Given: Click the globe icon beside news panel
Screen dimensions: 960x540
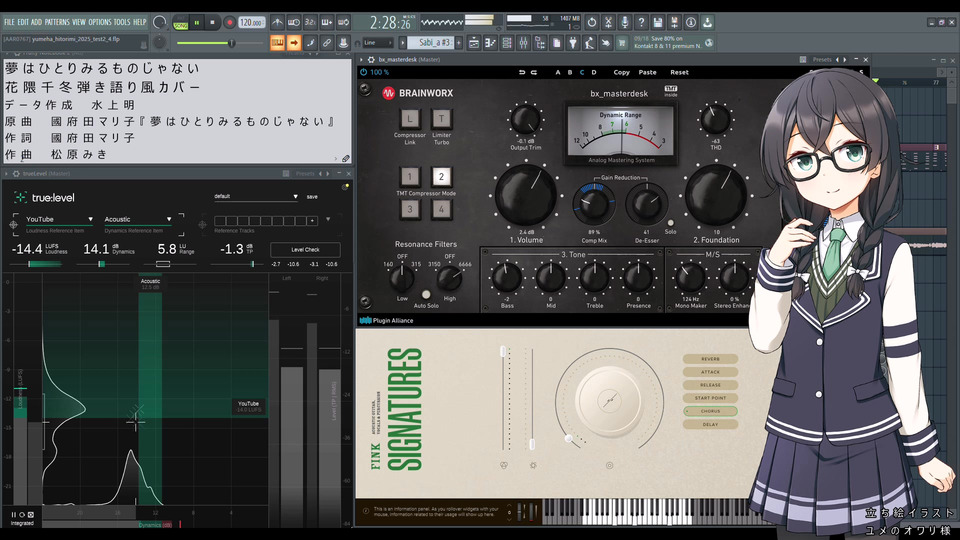Looking at the screenshot, I should [x=708, y=43].
